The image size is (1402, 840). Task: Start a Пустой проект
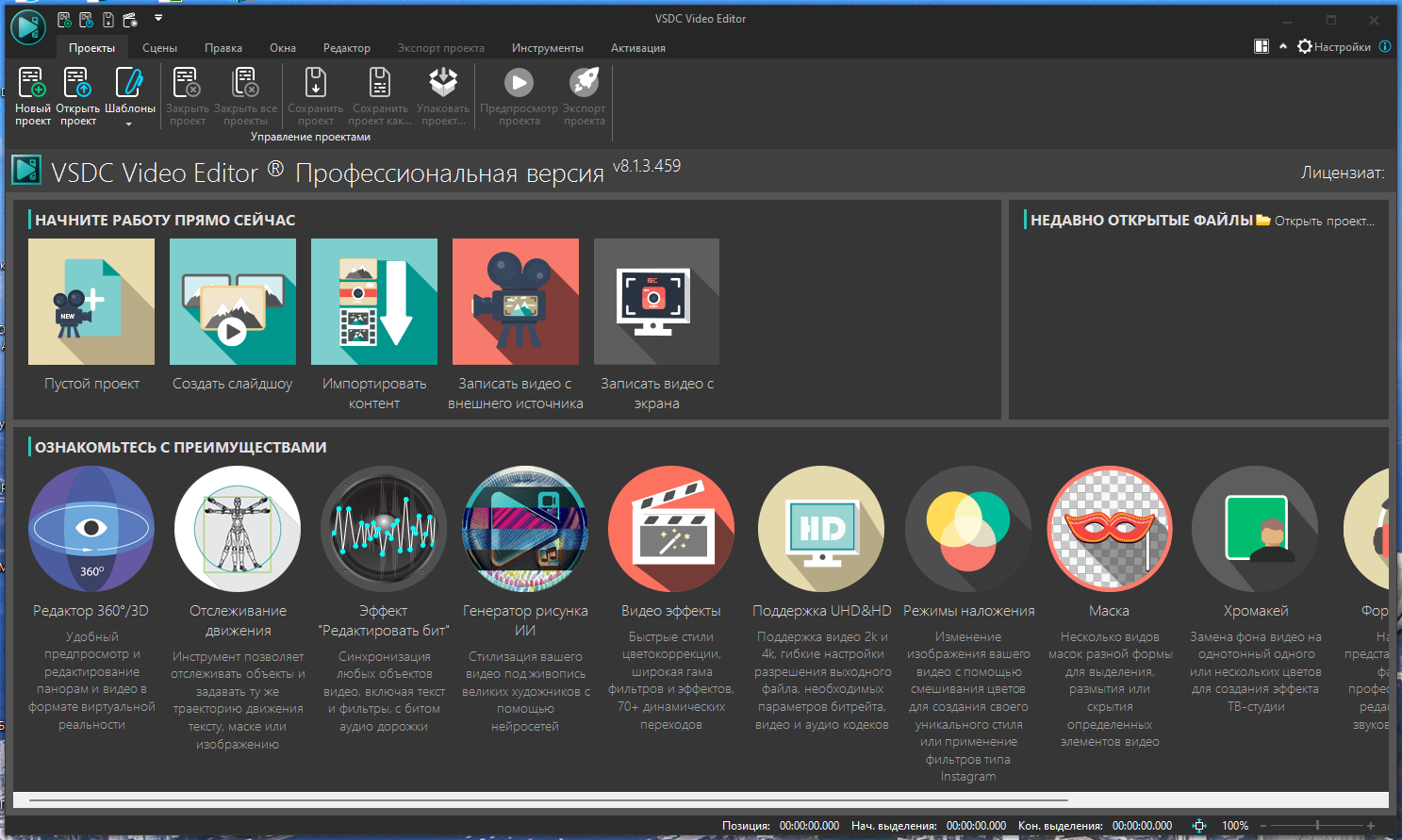pyautogui.click(x=91, y=302)
